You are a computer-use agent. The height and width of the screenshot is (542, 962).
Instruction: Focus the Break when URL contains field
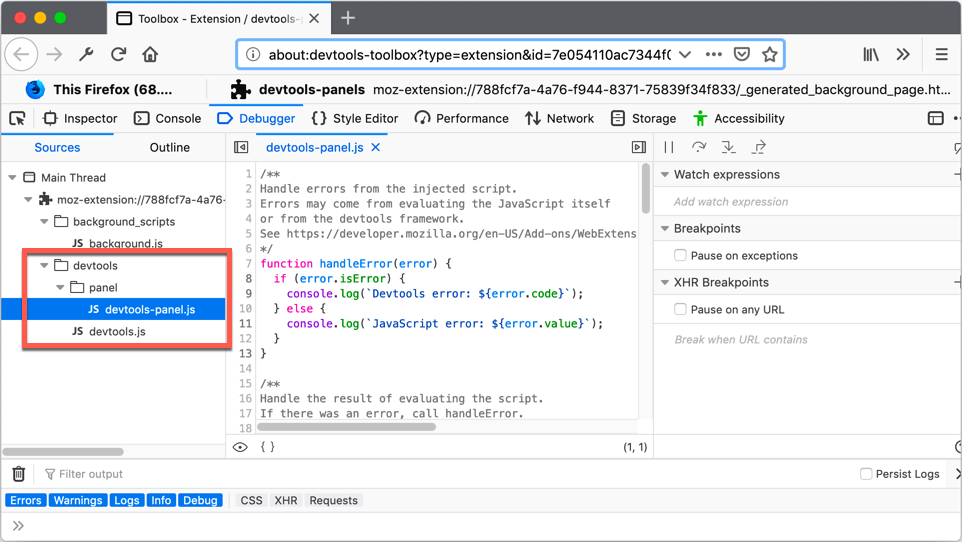(741, 339)
